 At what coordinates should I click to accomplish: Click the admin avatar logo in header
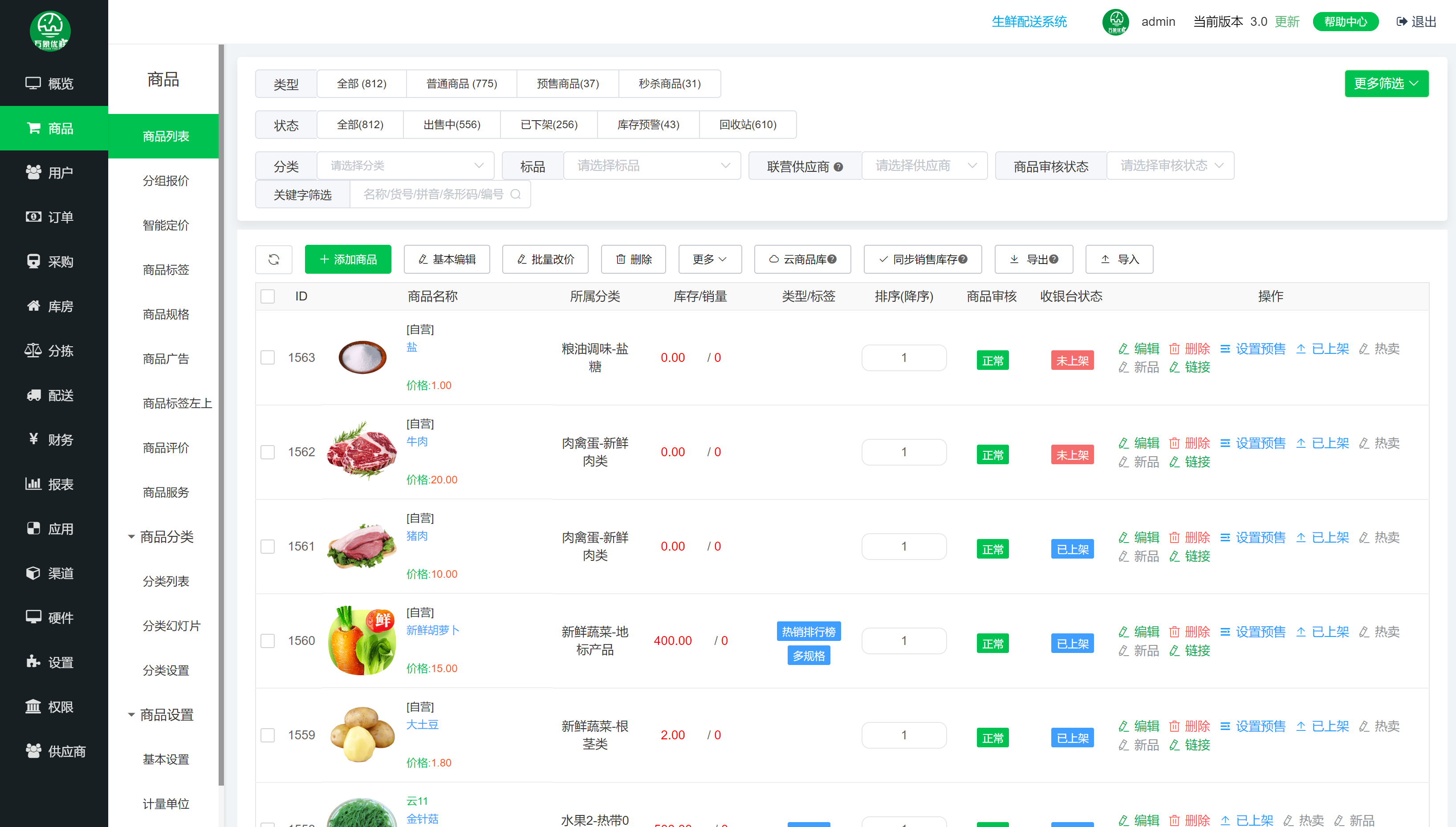click(x=1116, y=21)
